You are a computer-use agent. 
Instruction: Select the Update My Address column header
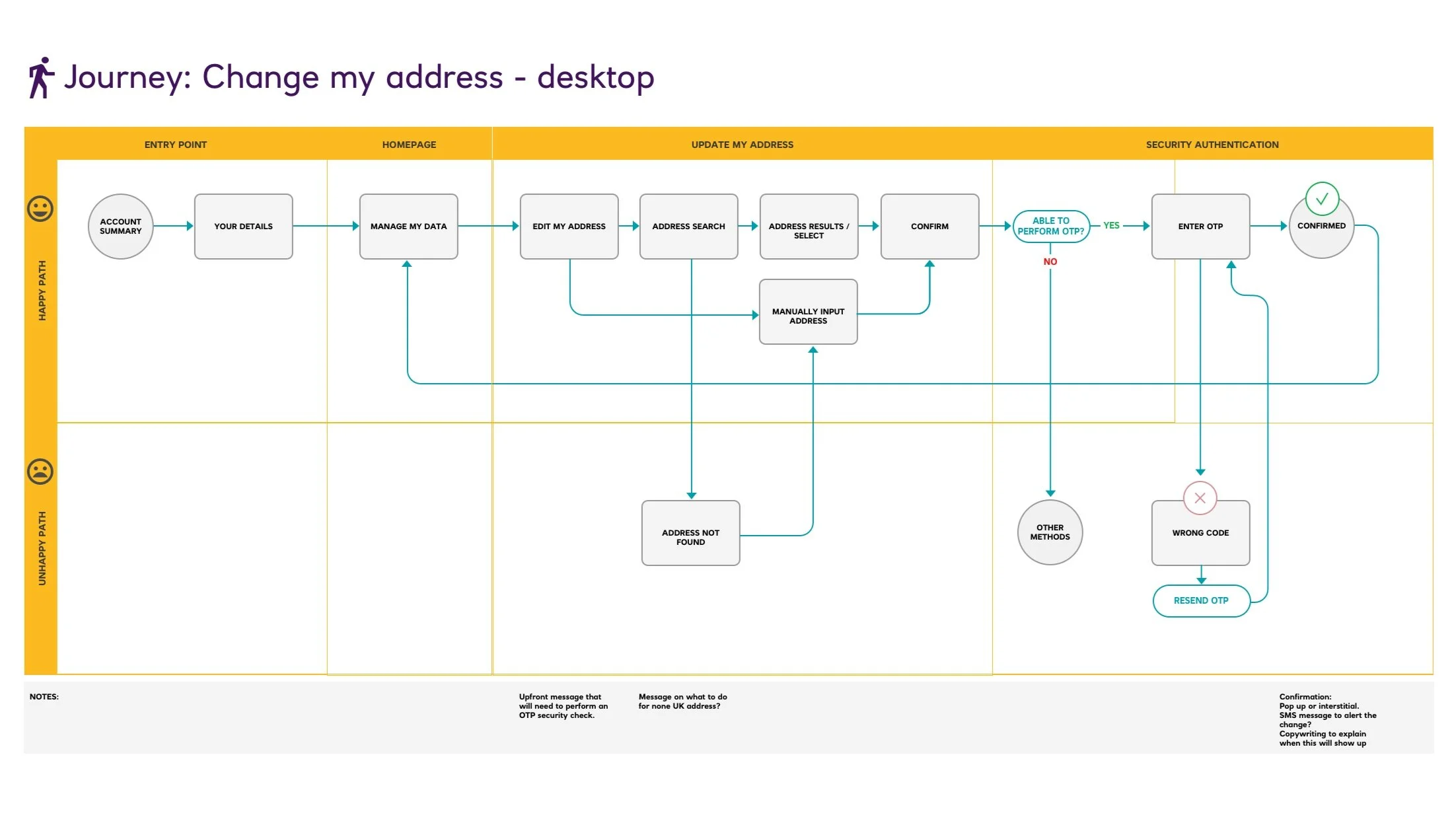click(x=742, y=145)
